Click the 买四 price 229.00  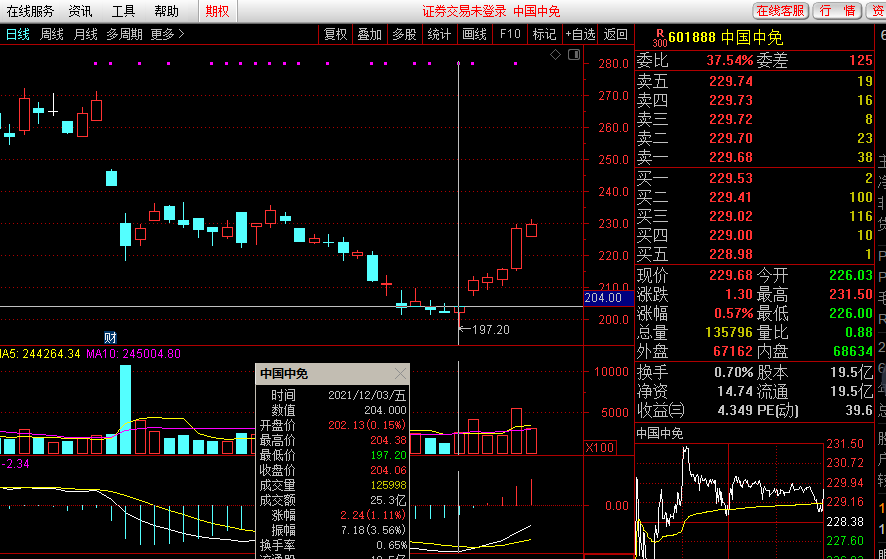pyautogui.click(x=731, y=235)
